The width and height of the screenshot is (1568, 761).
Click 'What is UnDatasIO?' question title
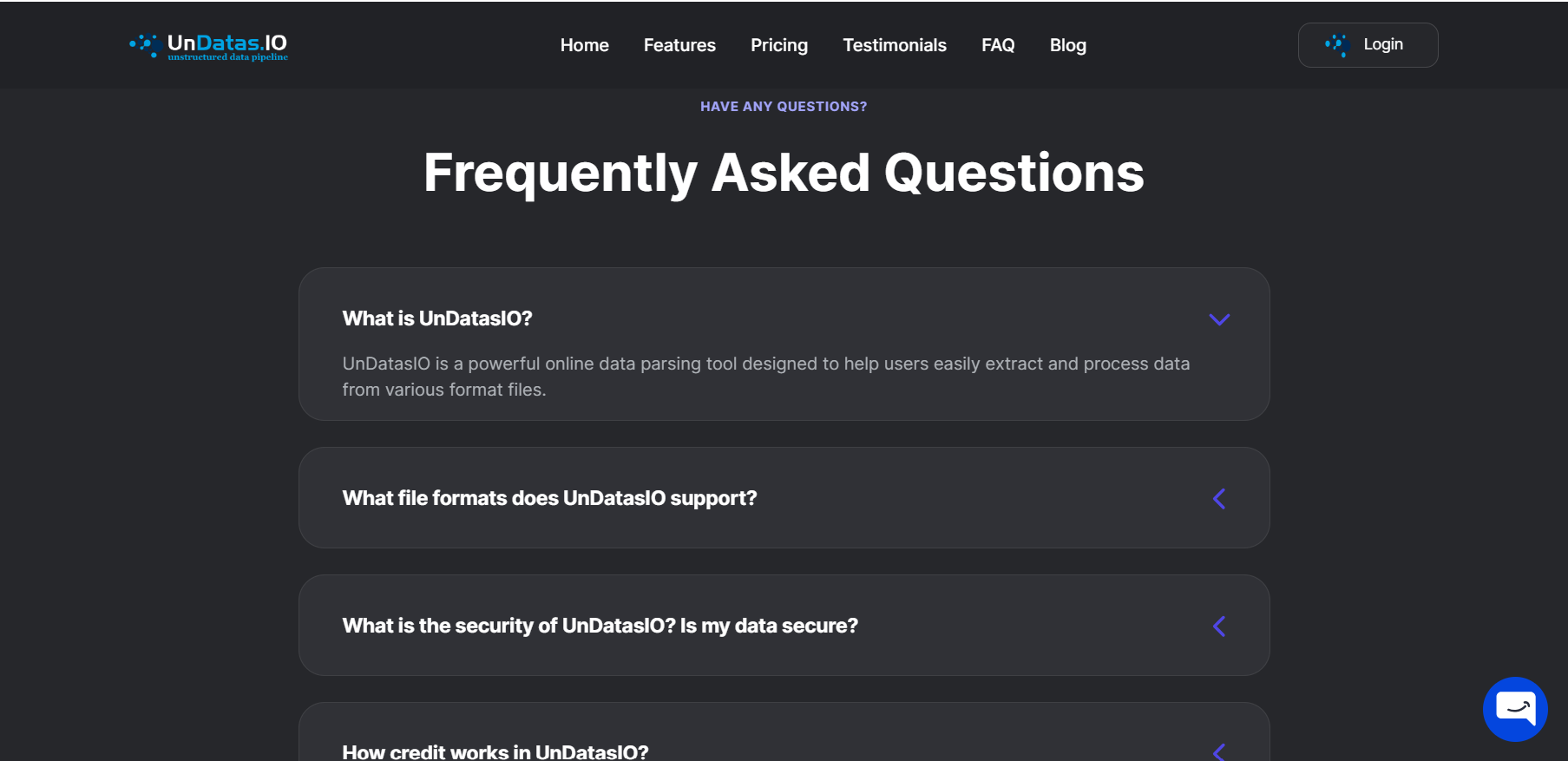[x=437, y=318]
